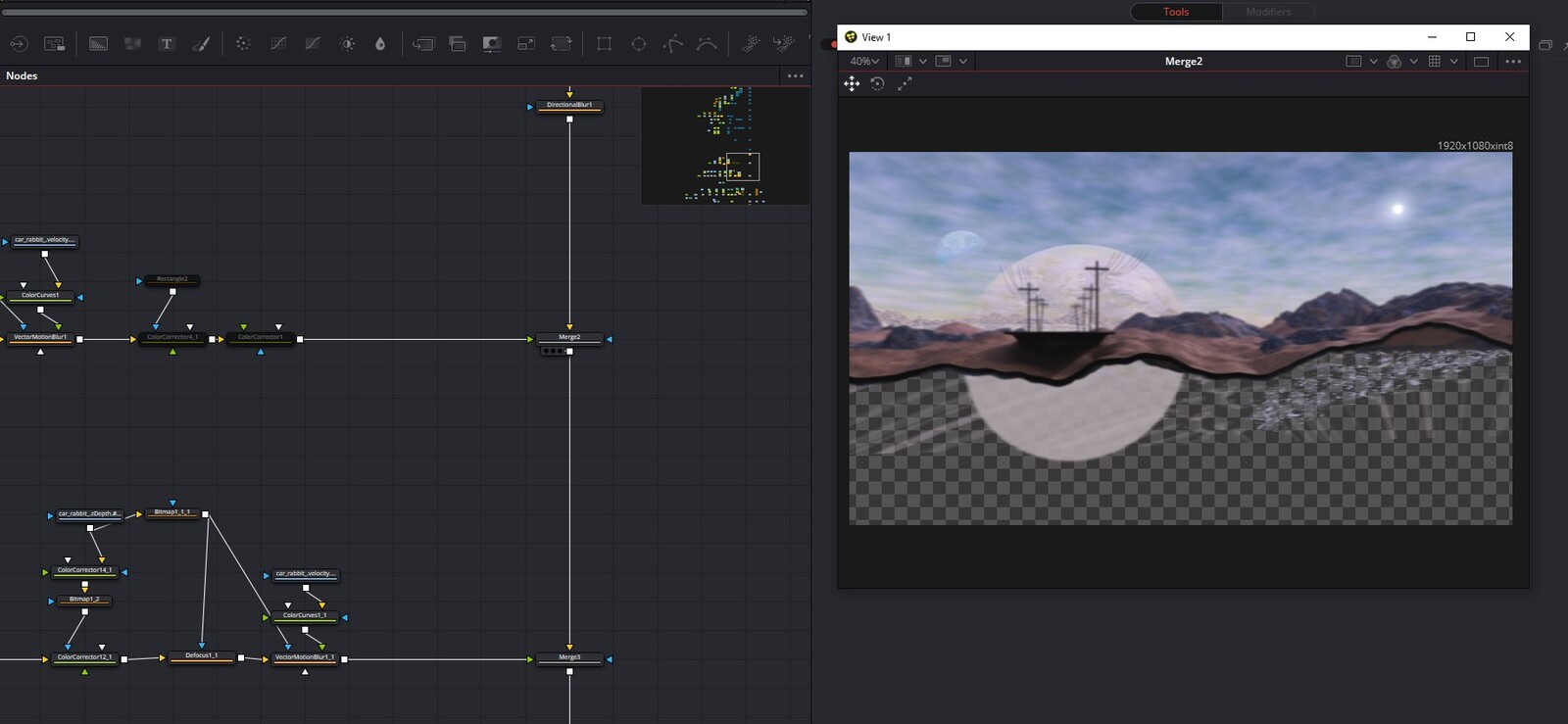Viewport: 1568px width, 724px height.
Task: Toggle region of interest in viewer
Action: (1353, 61)
